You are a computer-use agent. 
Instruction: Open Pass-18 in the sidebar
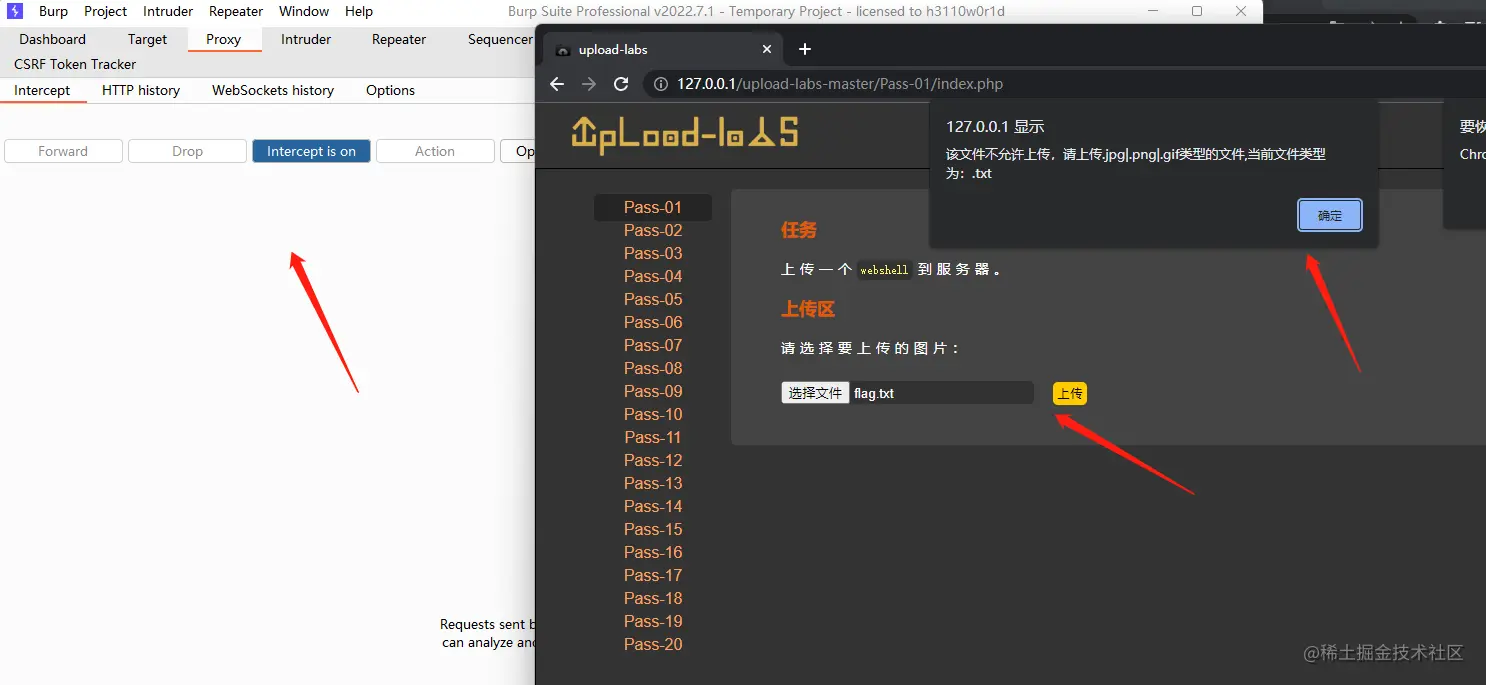coord(653,598)
